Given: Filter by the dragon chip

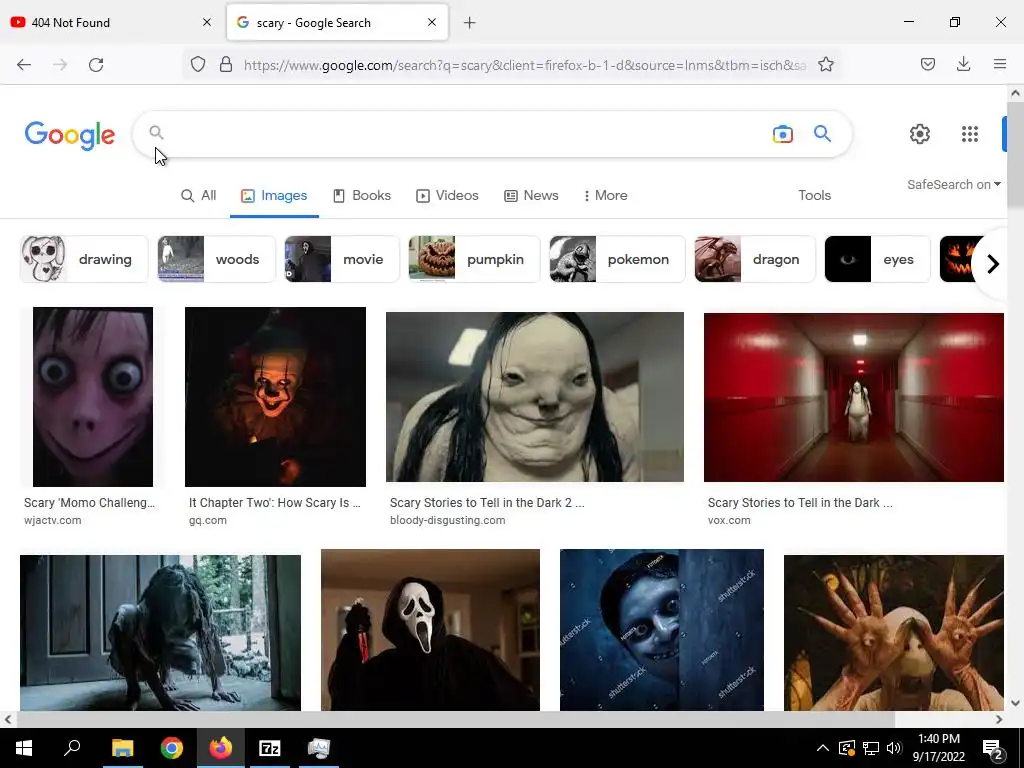Looking at the screenshot, I should point(755,259).
